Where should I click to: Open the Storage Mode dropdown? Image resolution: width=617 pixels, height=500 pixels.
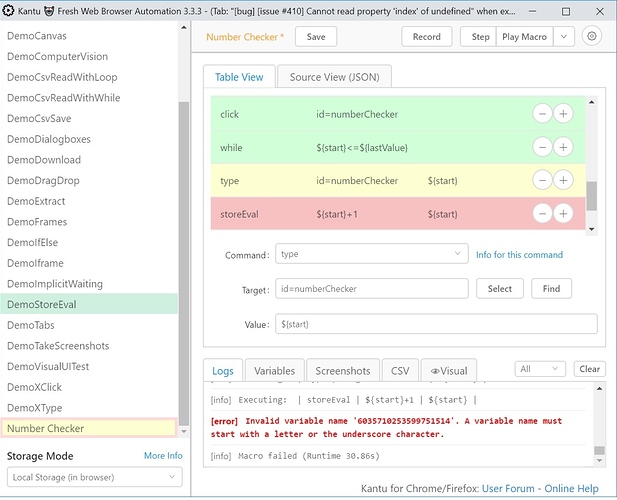[x=94, y=477]
